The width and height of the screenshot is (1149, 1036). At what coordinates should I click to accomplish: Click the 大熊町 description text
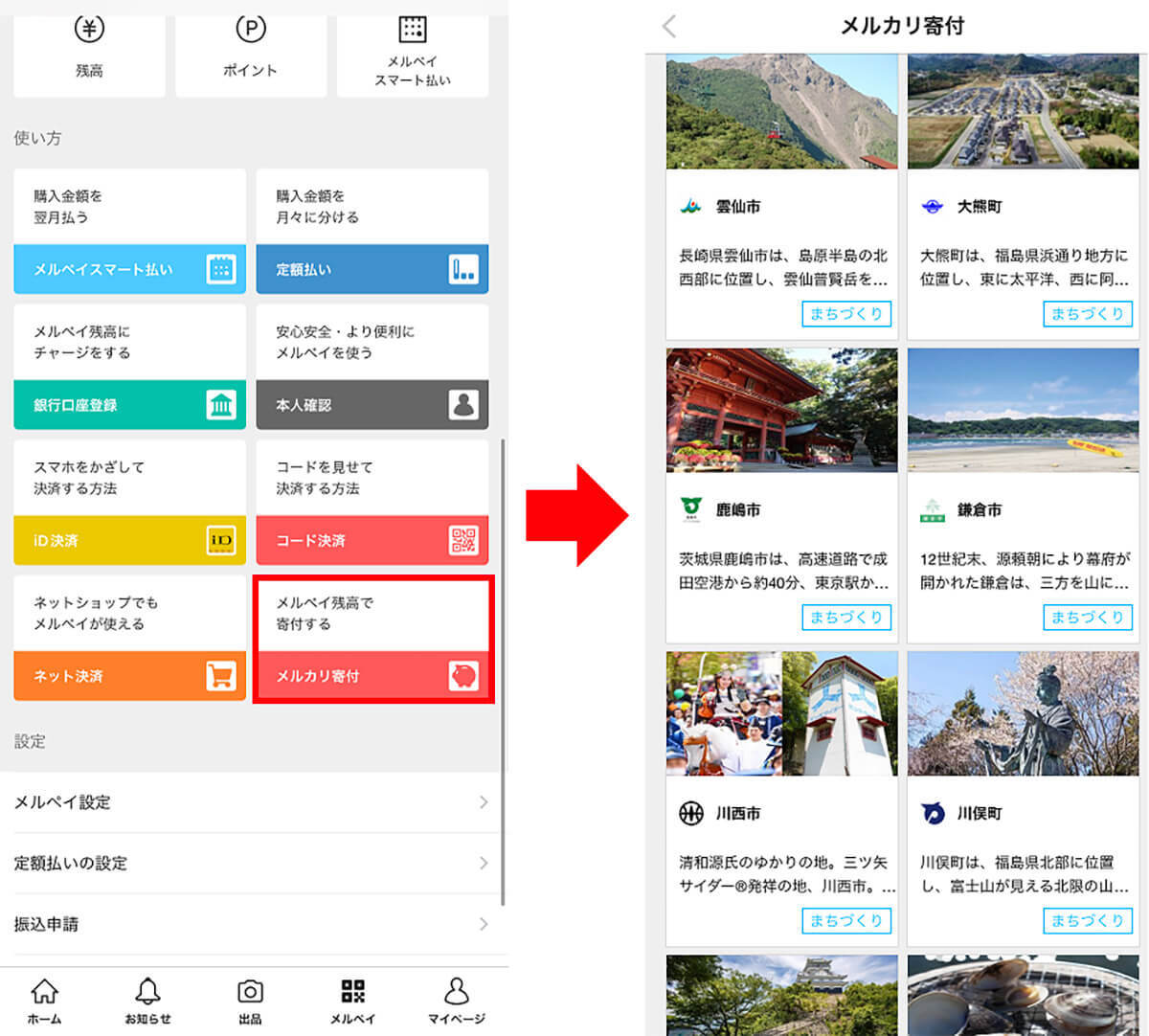[x=1025, y=266]
